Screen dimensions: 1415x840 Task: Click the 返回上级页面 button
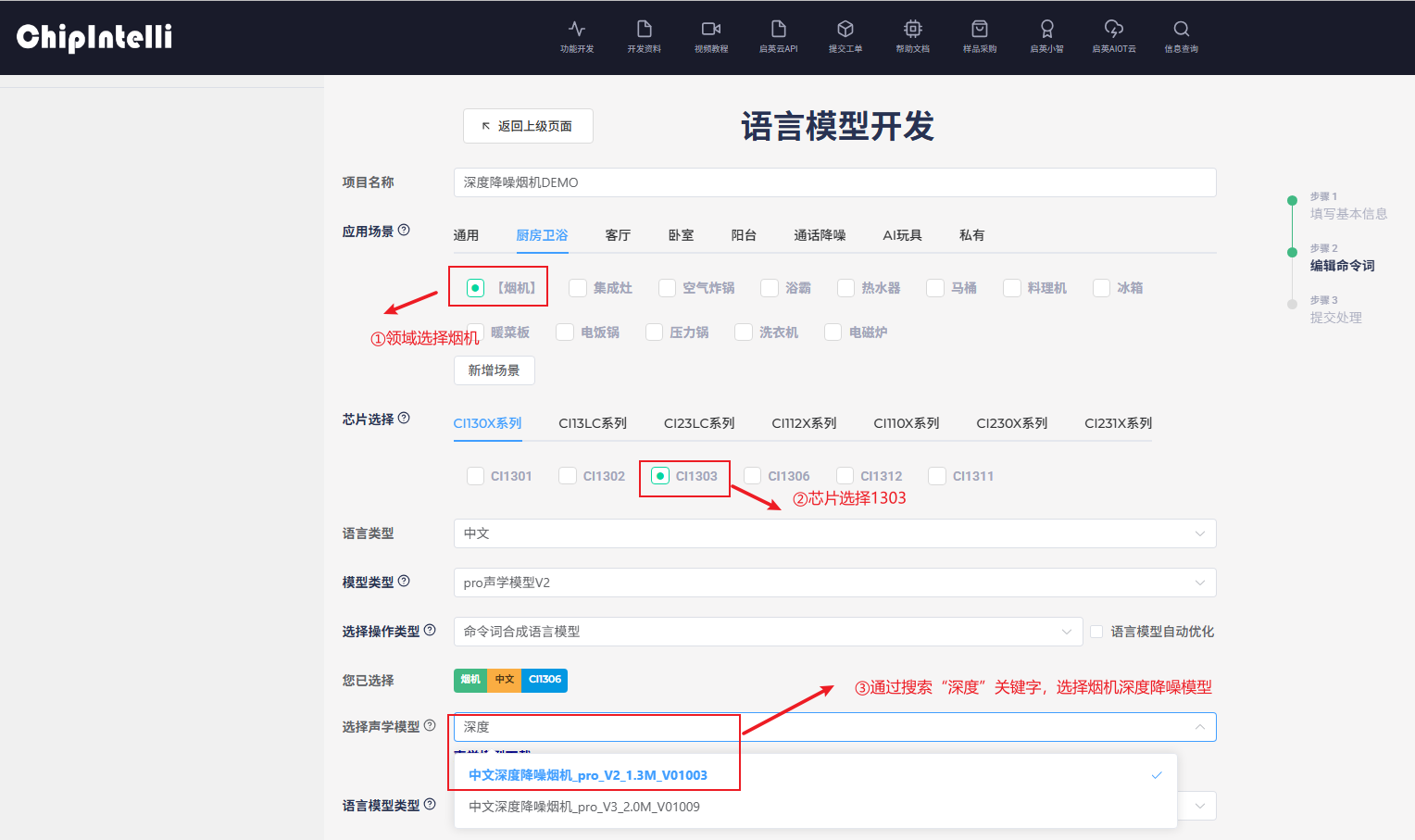528,126
